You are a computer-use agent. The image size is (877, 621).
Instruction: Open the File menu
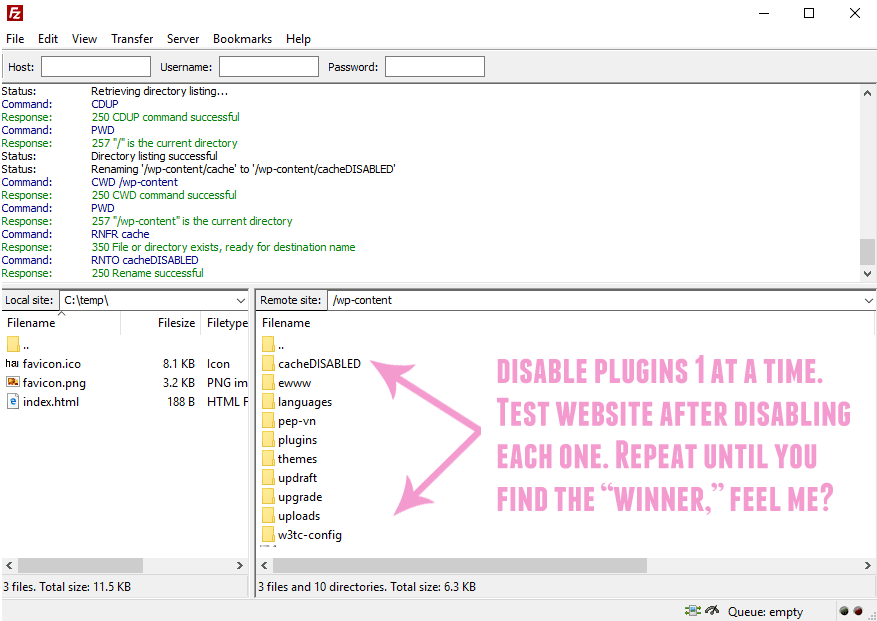15,39
